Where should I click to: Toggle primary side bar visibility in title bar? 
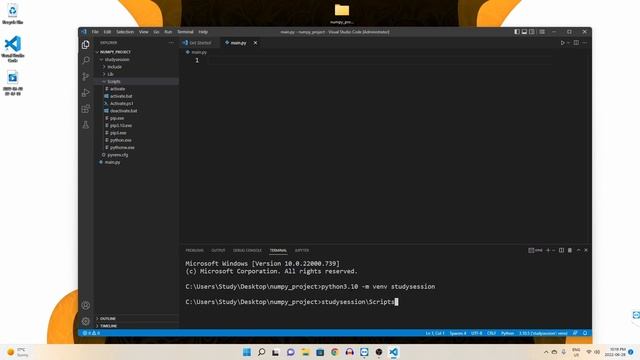click(x=517, y=32)
